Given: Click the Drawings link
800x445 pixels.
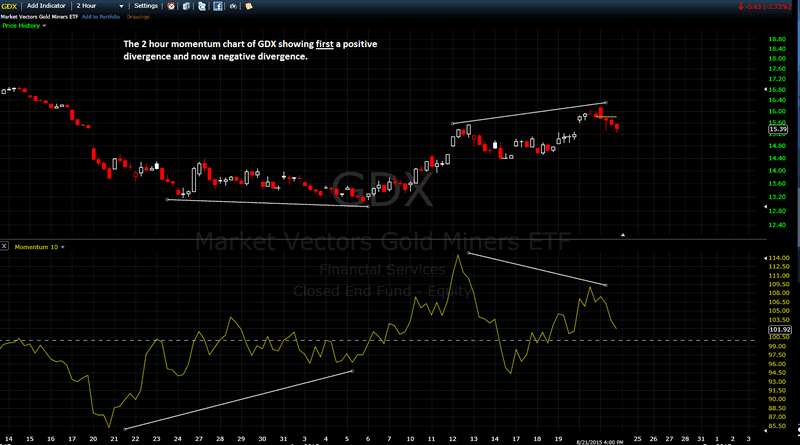Looking at the screenshot, I should pos(139,17).
